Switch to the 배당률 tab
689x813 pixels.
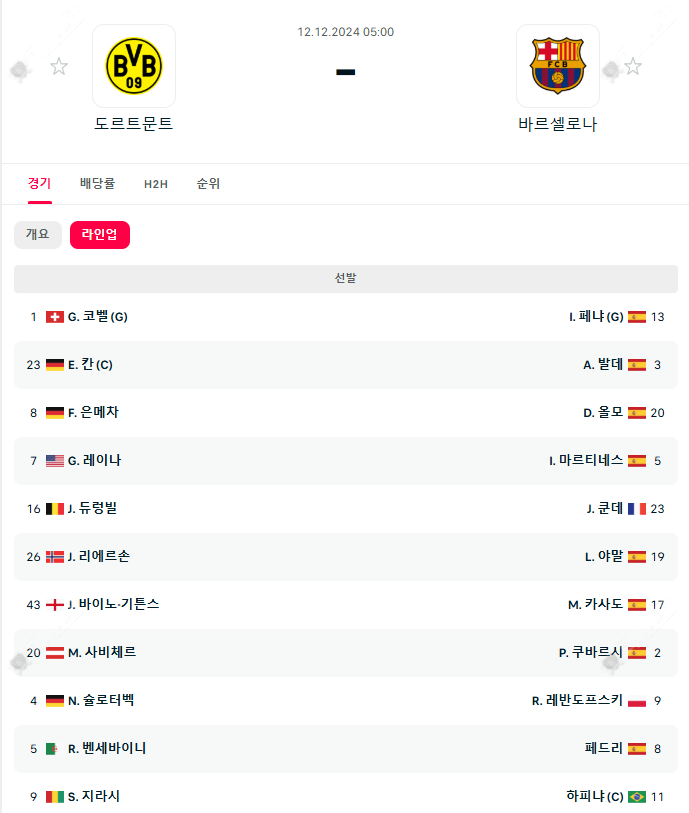(97, 184)
